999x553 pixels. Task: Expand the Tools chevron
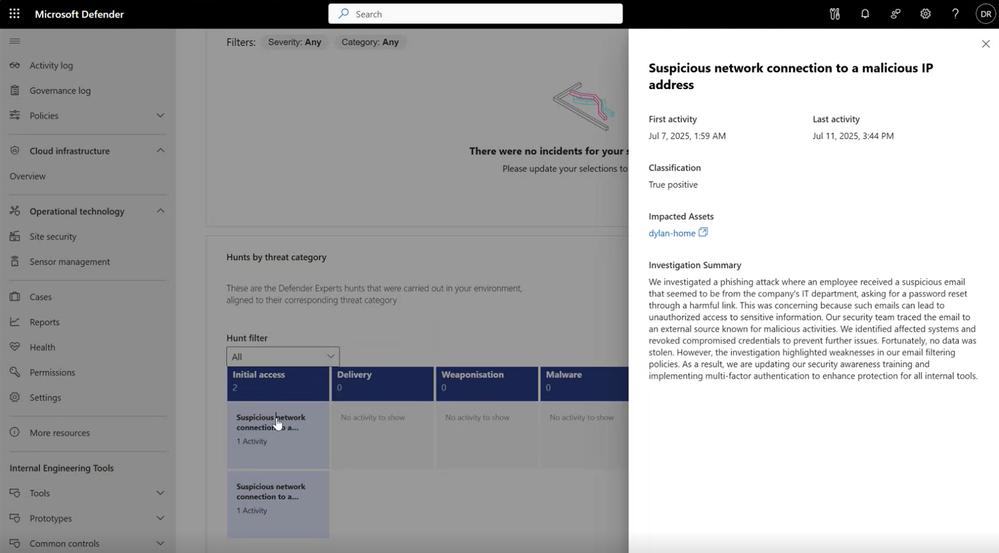point(161,492)
